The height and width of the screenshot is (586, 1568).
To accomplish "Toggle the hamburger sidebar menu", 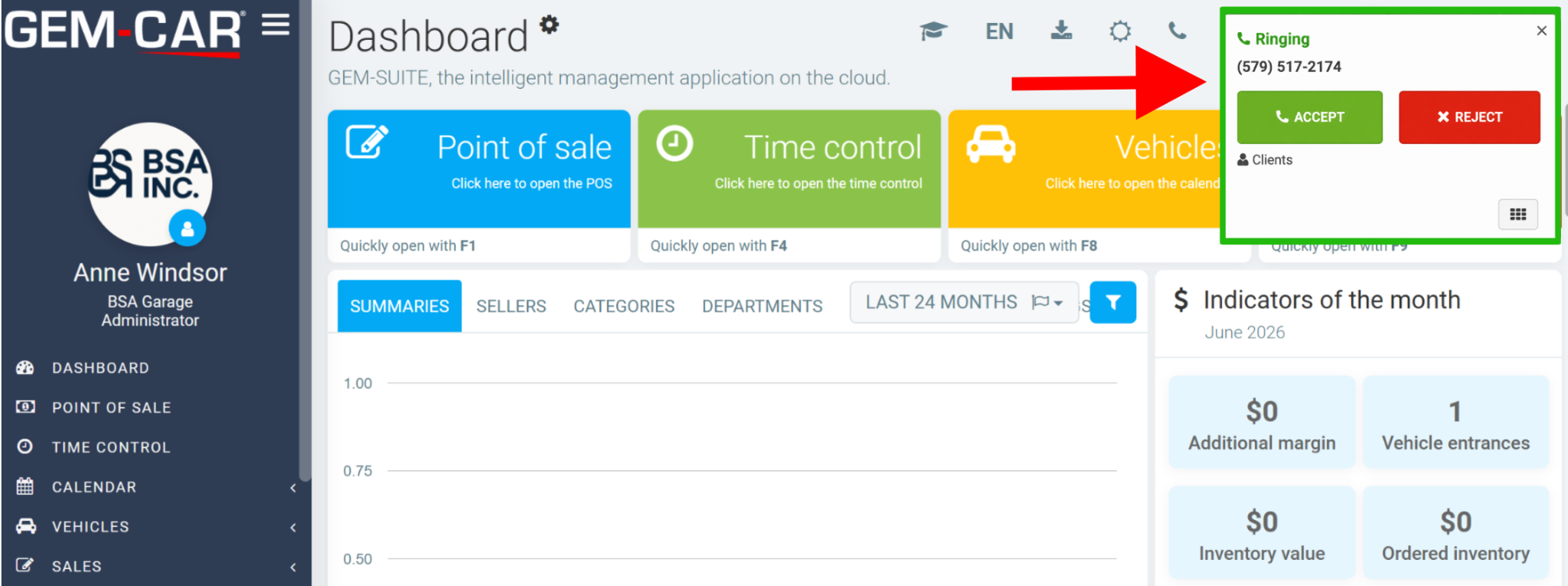I will coord(276,25).
